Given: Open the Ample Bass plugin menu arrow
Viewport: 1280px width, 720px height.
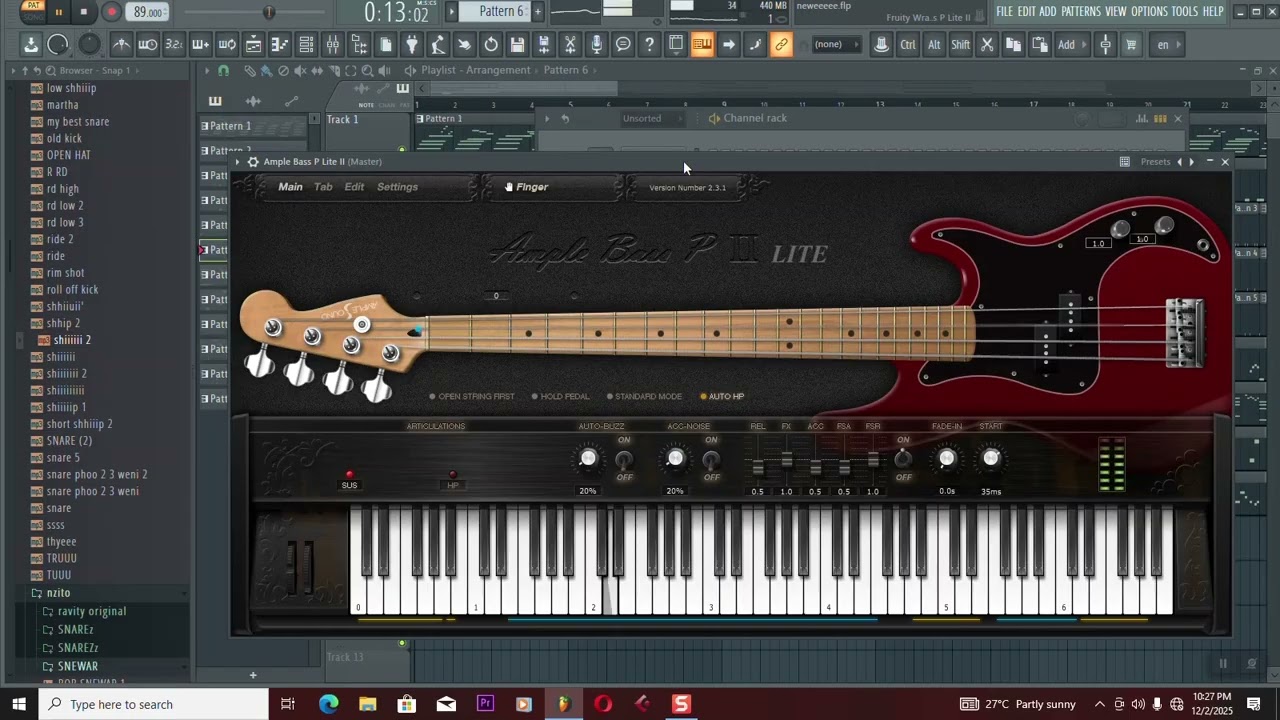Looking at the screenshot, I should 238,162.
